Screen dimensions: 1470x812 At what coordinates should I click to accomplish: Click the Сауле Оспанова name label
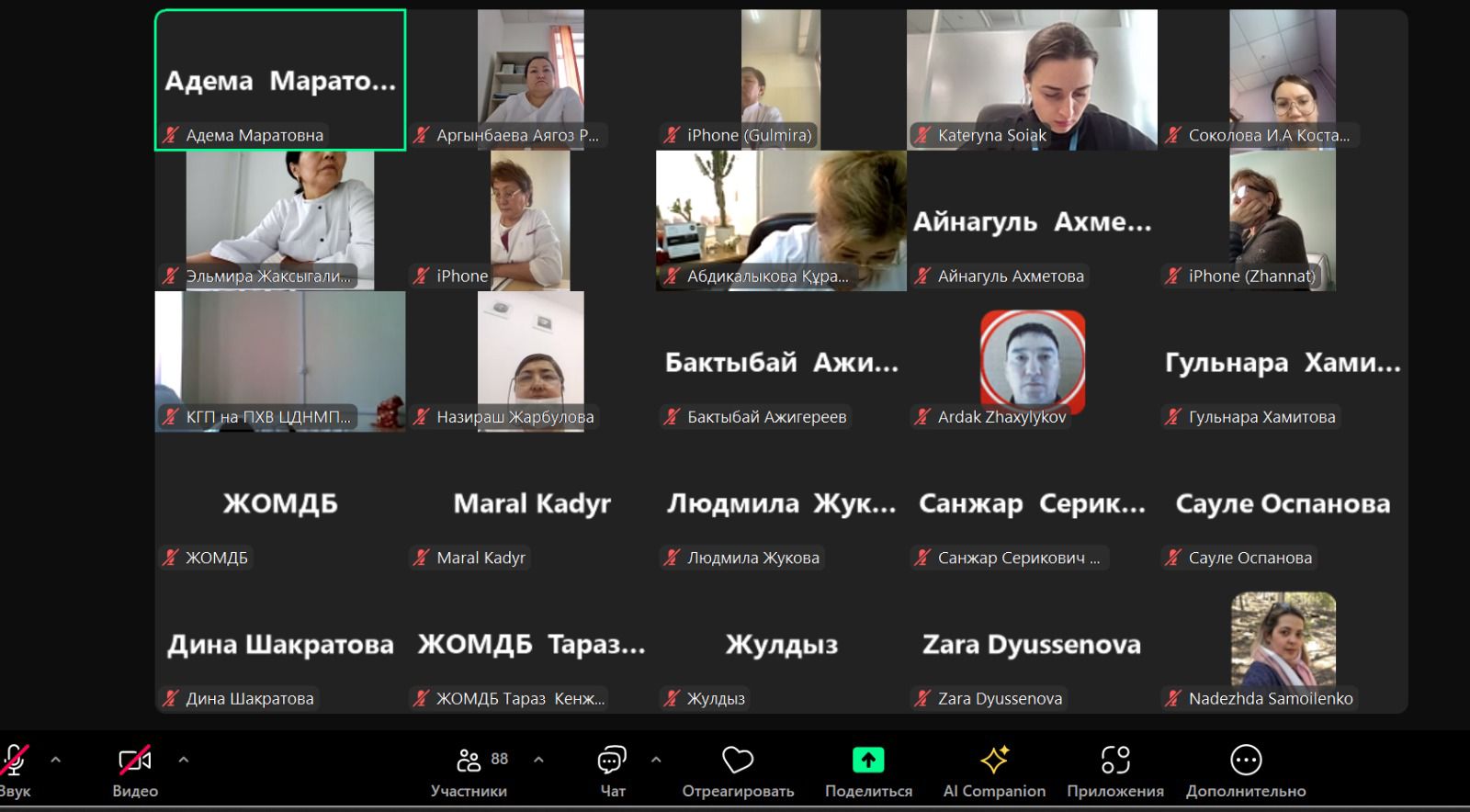[1249, 558]
